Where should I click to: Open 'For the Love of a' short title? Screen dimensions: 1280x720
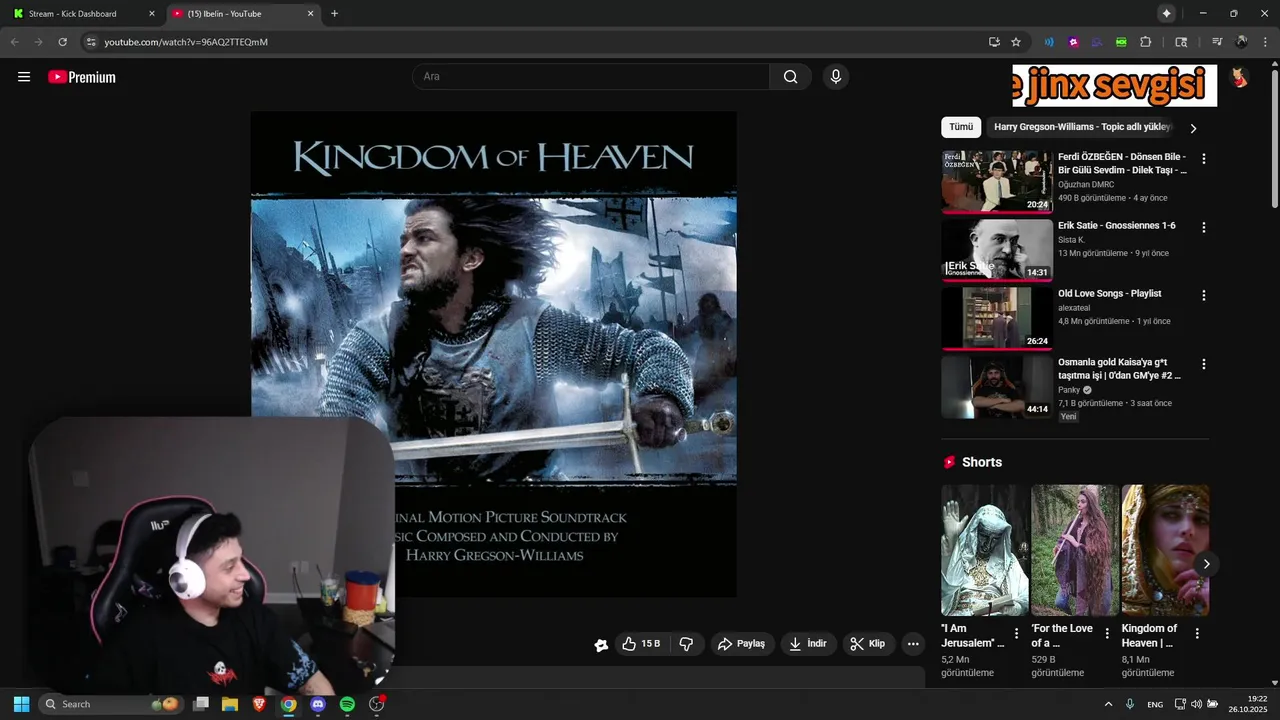point(1062,636)
